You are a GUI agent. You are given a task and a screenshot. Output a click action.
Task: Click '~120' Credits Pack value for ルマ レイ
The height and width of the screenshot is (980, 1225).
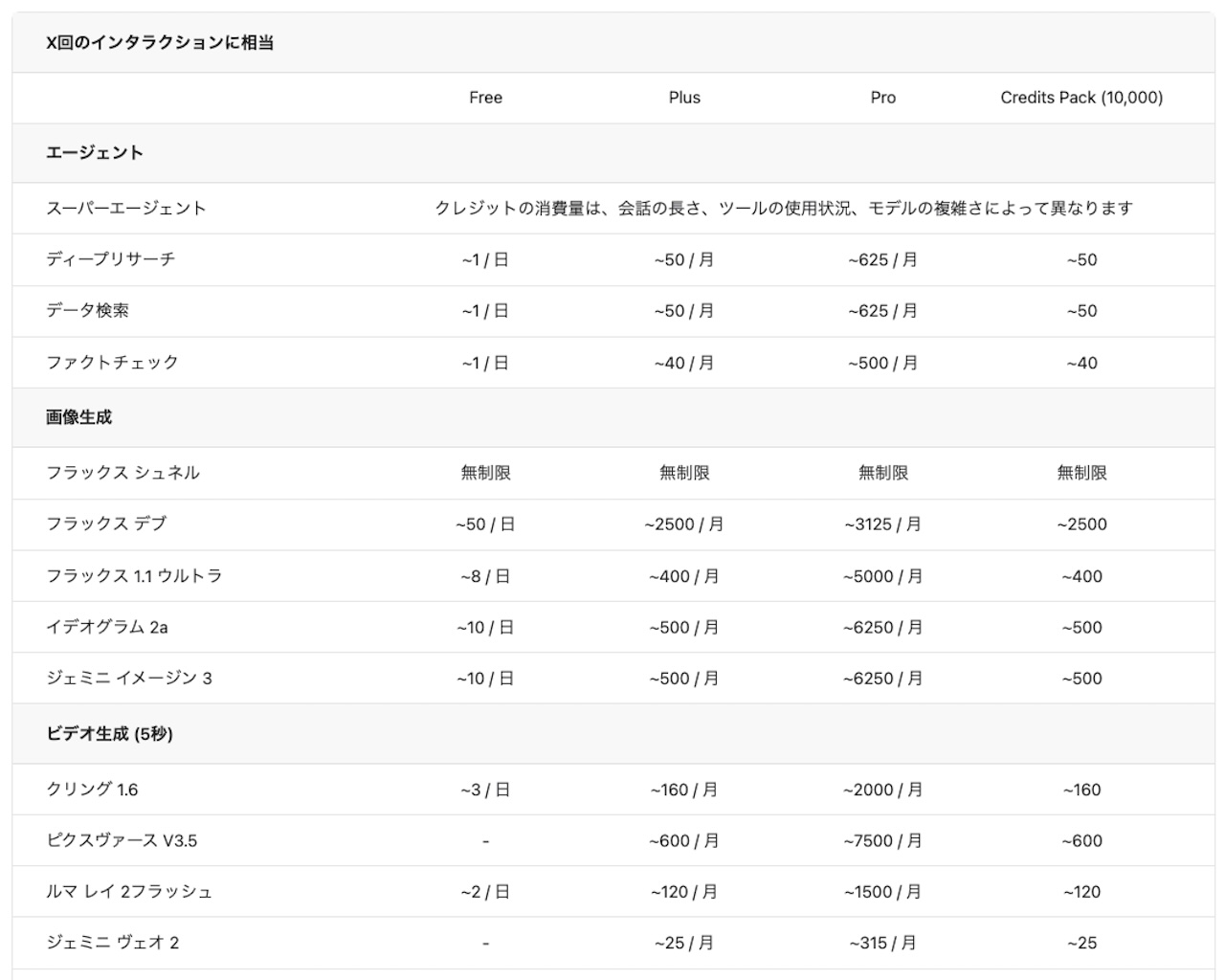point(1082,892)
